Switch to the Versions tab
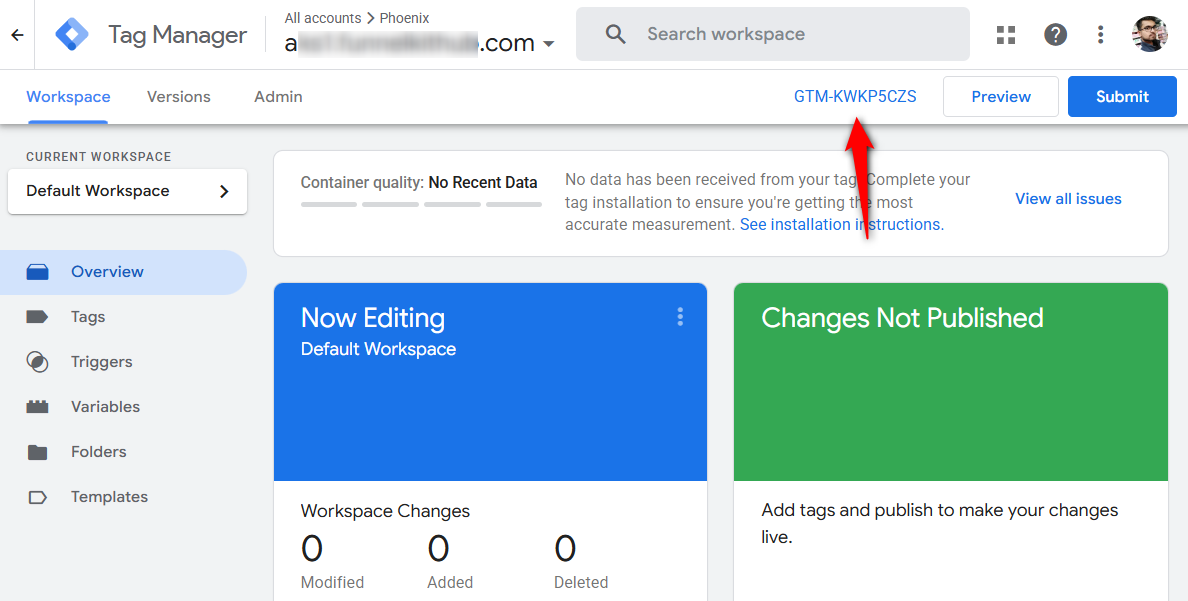This screenshot has height=601, width=1188. coord(179,97)
